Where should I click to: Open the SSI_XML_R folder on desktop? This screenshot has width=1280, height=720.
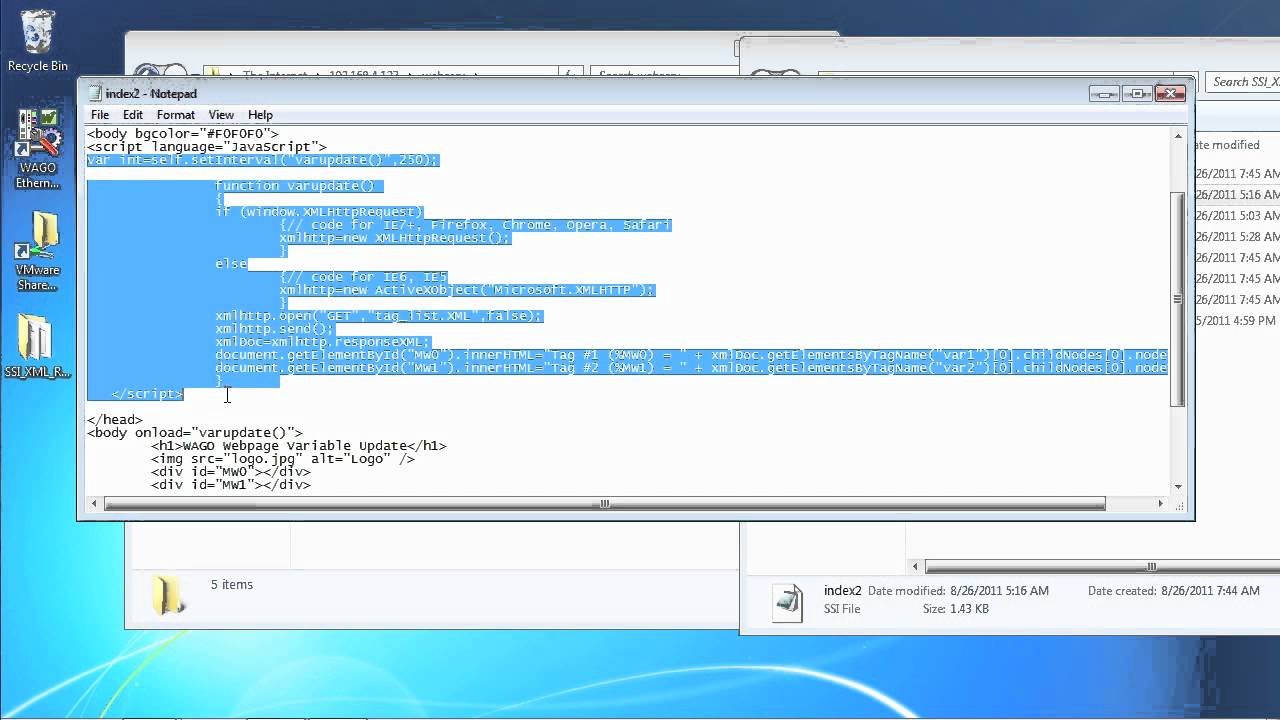(38, 346)
